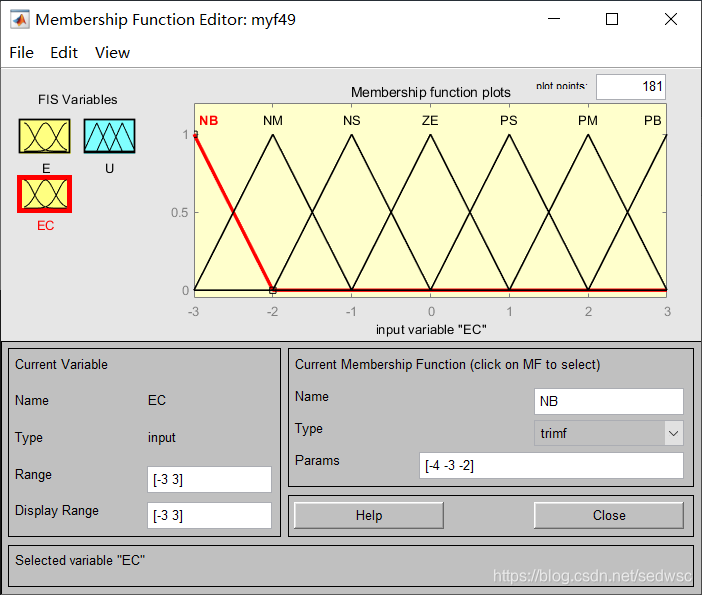Open the membership function Type dropdown
The height and width of the screenshot is (595, 702).
(608, 433)
